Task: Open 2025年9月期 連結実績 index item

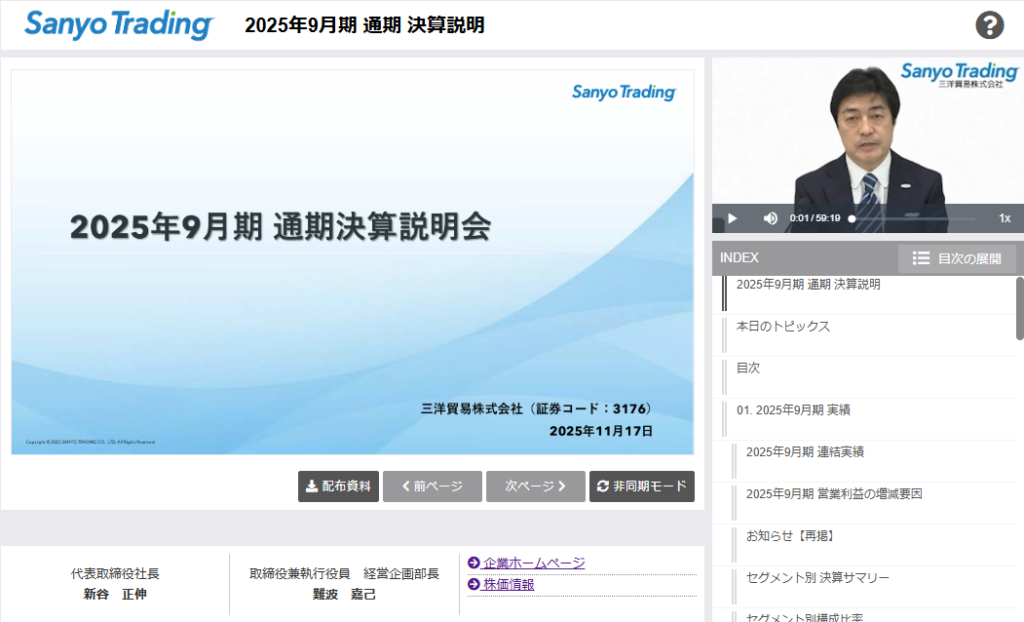Action: [x=804, y=452]
